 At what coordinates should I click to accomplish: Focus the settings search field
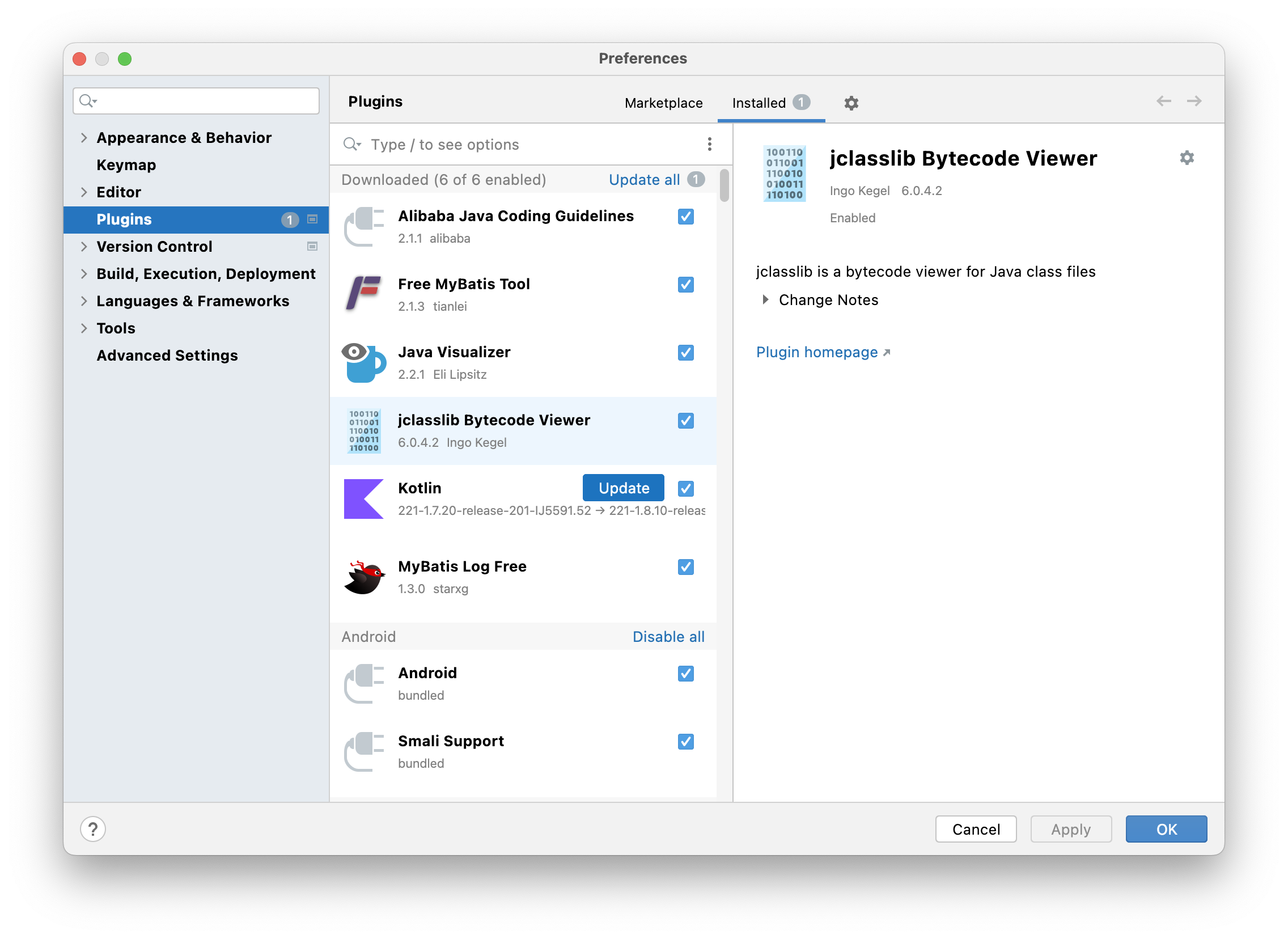[x=196, y=100]
